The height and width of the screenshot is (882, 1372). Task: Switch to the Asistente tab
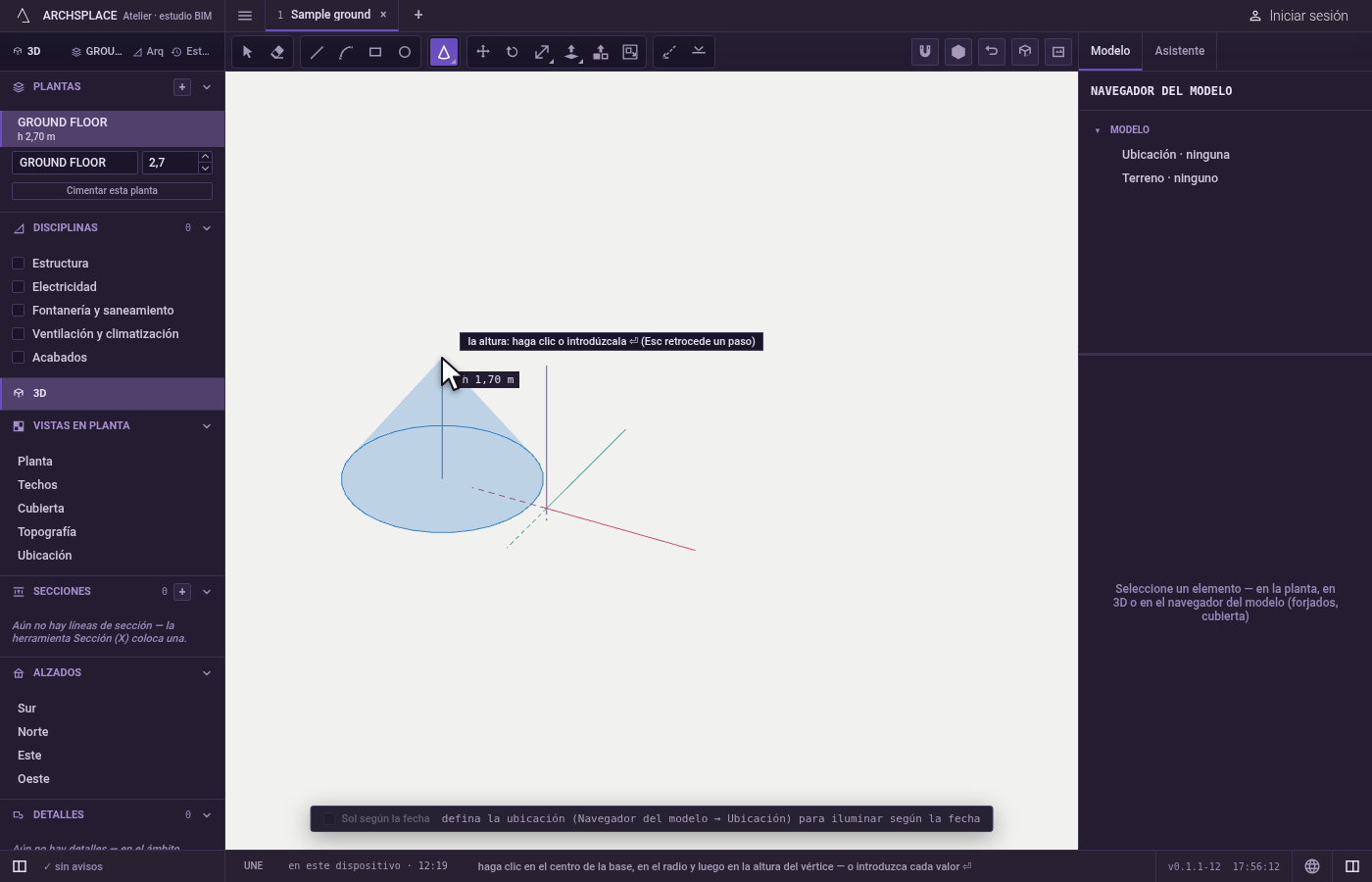click(x=1179, y=51)
